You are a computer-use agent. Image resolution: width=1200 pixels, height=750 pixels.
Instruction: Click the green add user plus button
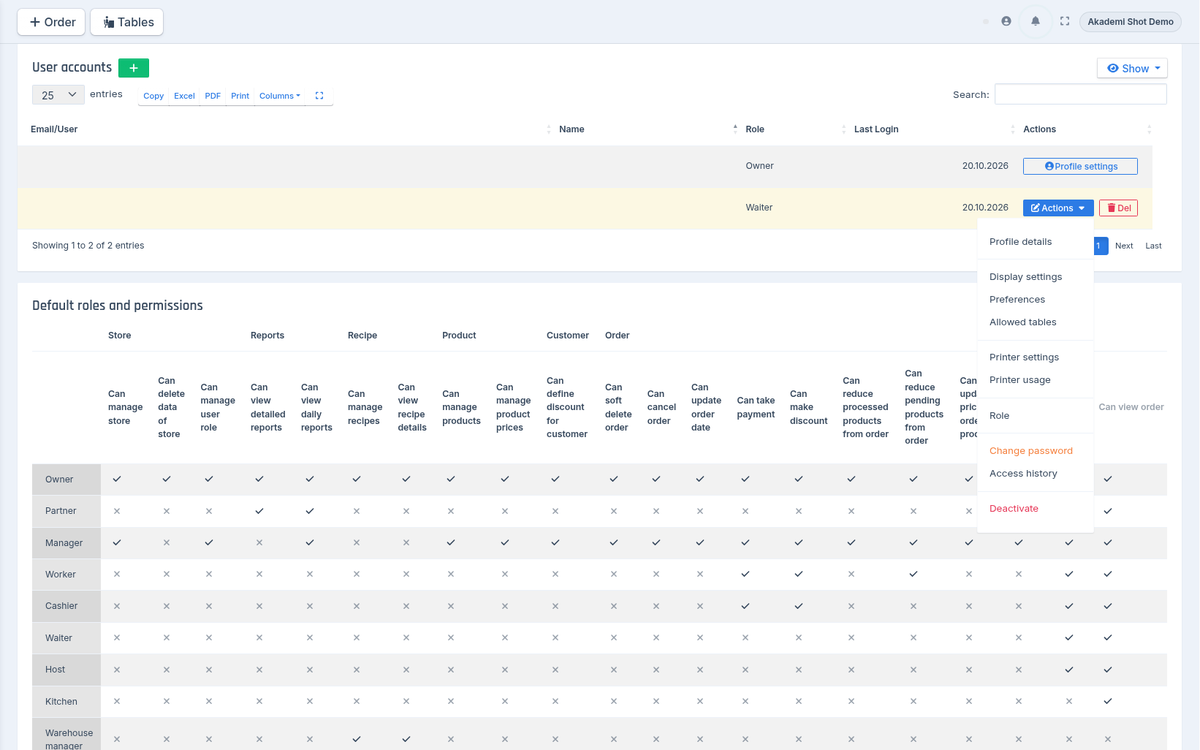point(133,68)
